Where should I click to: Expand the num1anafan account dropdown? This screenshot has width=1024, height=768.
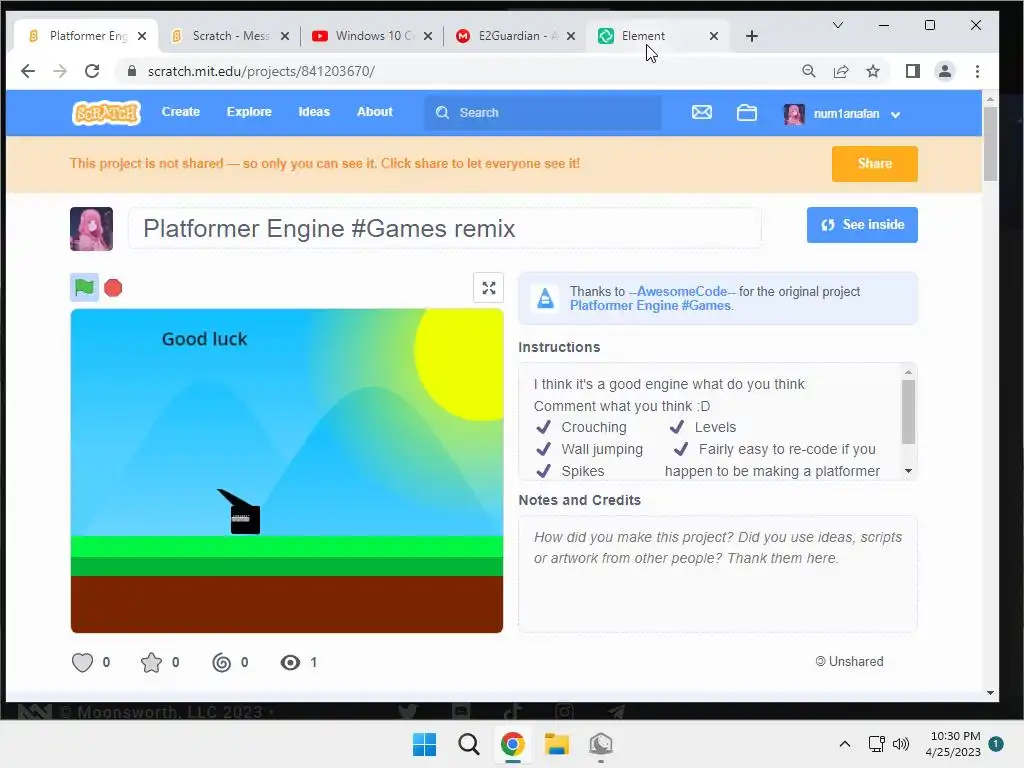[895, 114]
